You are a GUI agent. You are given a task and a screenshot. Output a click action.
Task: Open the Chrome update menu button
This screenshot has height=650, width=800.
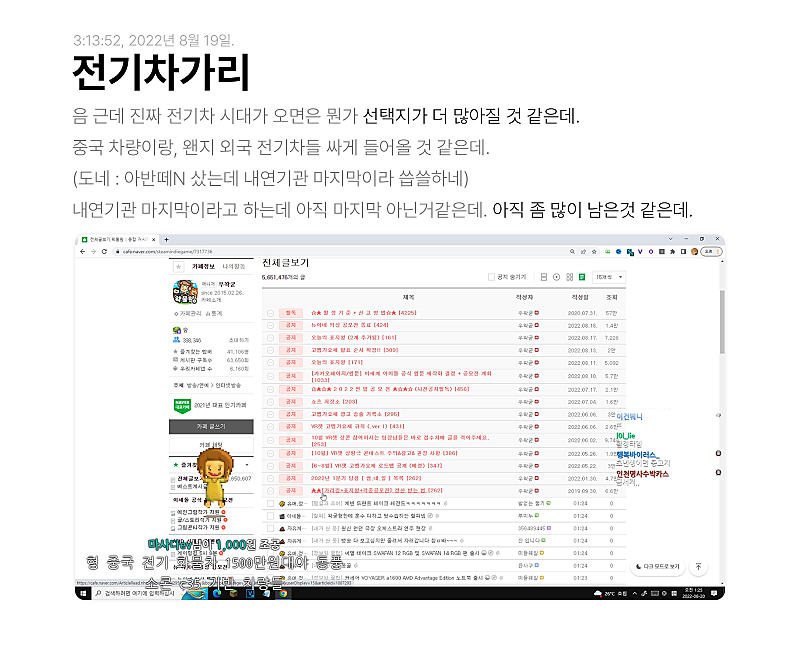711,252
